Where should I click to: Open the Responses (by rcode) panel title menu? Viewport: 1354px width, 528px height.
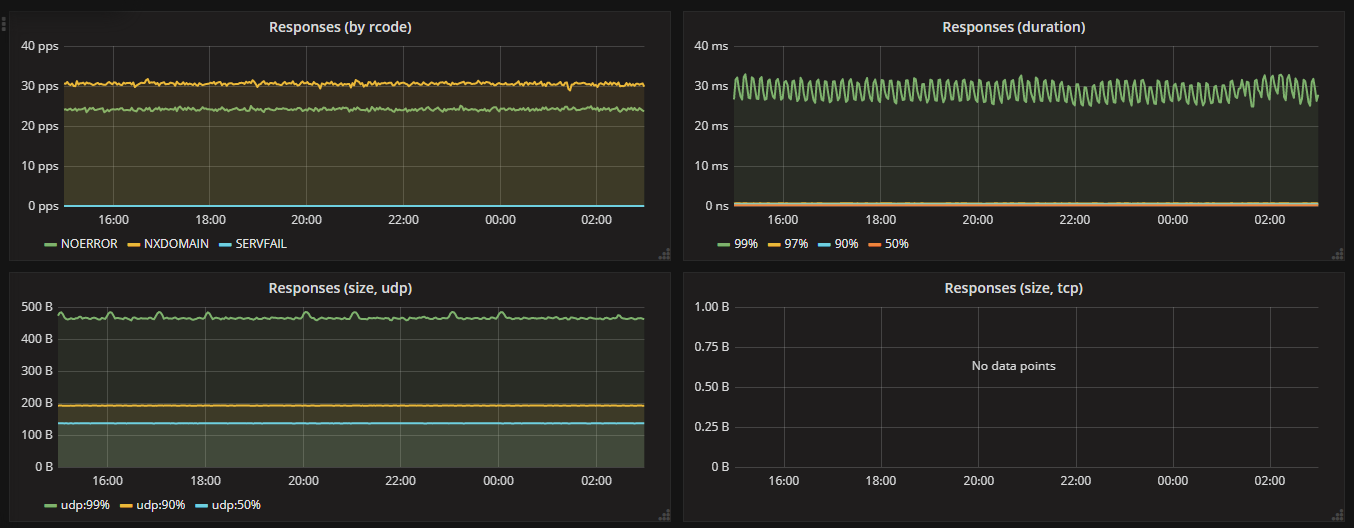[340, 27]
